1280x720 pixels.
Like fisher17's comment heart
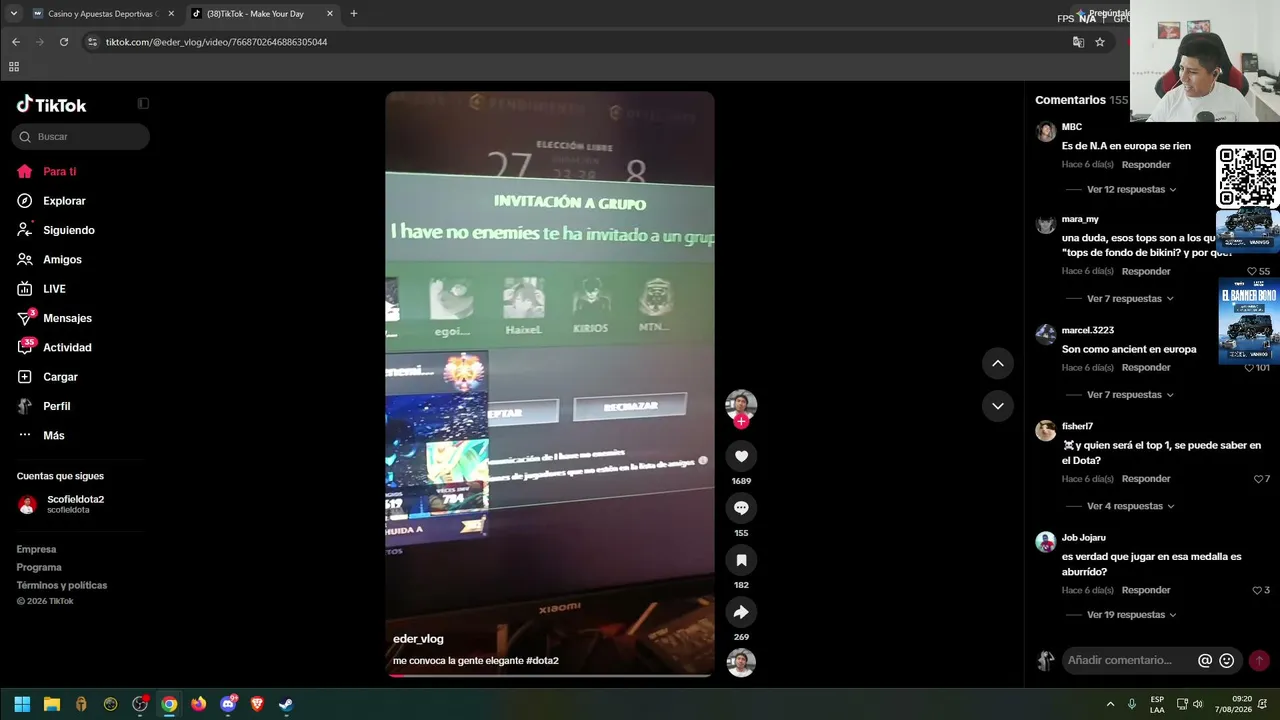coord(1258,479)
